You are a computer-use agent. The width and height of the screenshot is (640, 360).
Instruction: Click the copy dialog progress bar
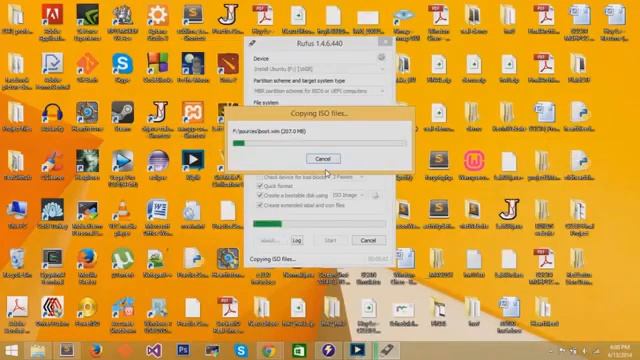pyautogui.click(x=319, y=143)
